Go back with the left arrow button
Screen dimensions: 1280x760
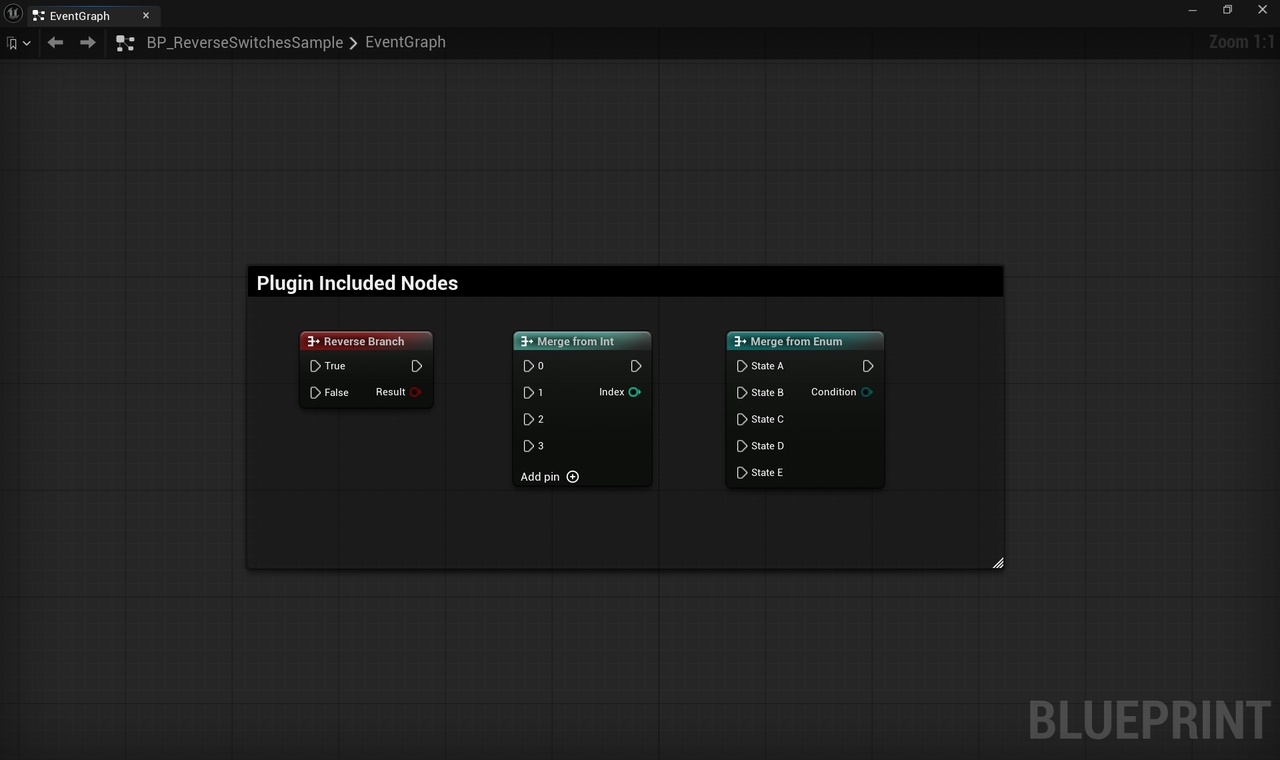(56, 43)
